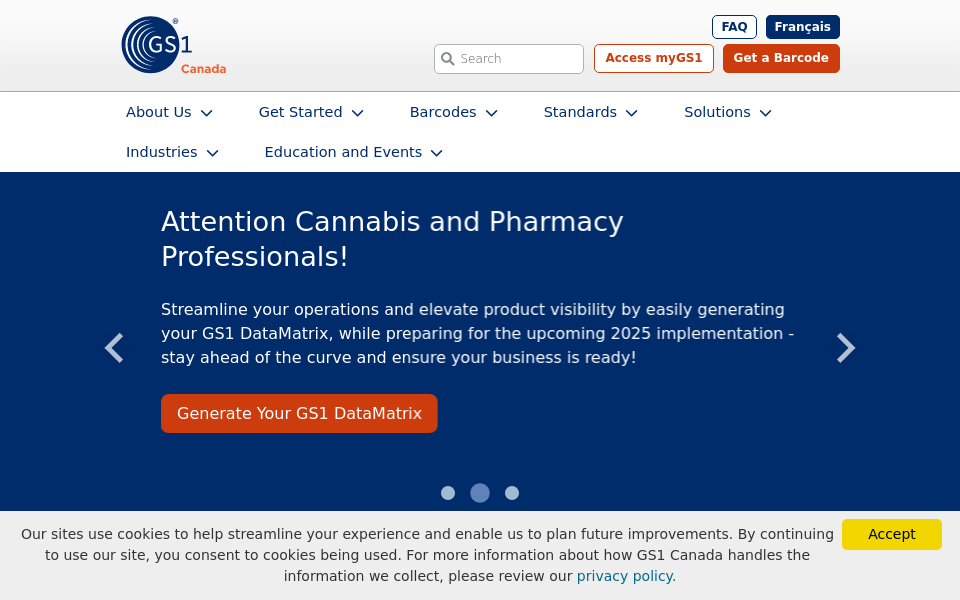The height and width of the screenshot is (600, 960).
Task: Go to the previous carousel slide arrow
Action: 113,348
